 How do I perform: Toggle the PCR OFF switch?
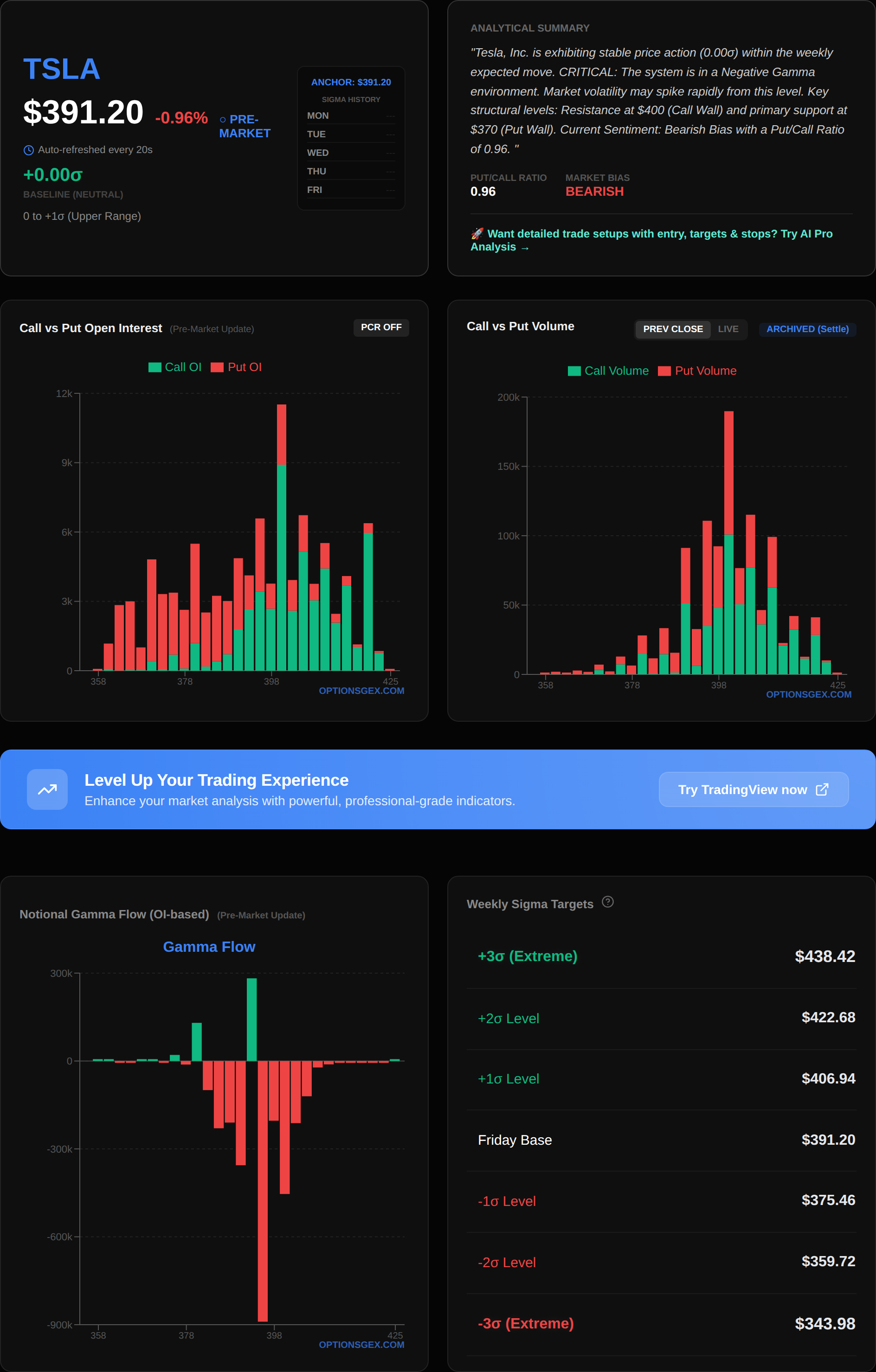(x=381, y=327)
